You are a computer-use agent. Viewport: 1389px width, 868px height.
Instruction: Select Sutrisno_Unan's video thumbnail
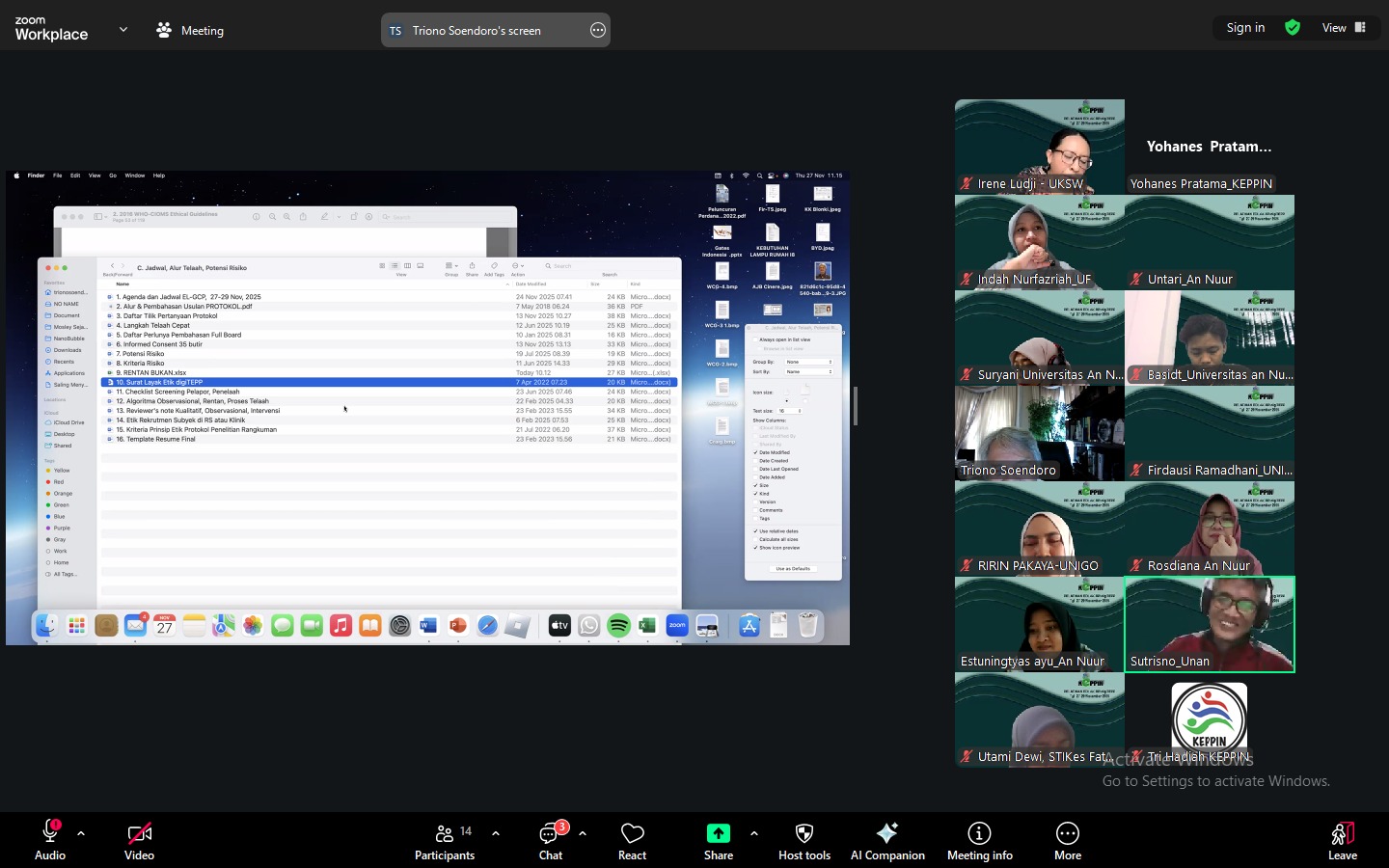coord(1210,624)
